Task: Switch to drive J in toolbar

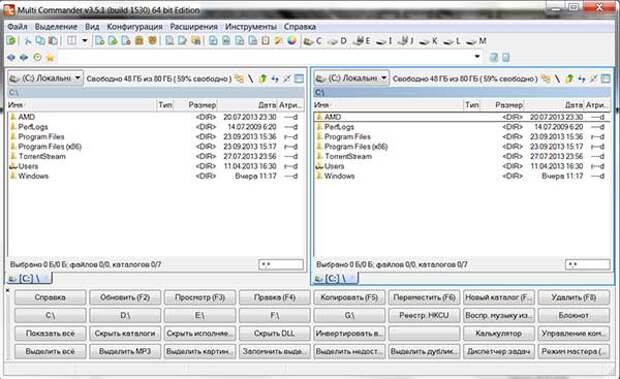Action: [405, 41]
